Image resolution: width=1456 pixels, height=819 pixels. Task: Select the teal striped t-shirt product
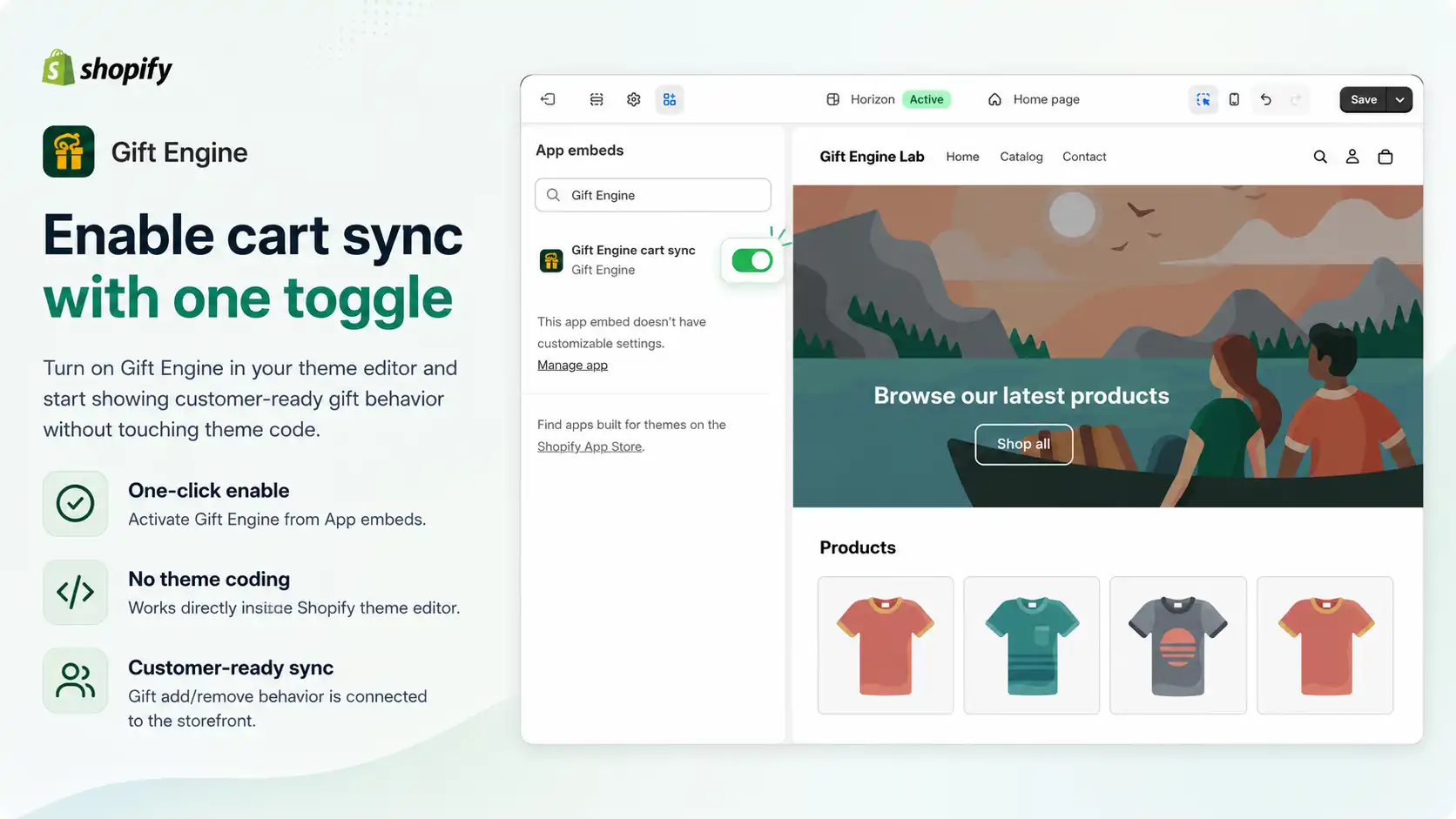pos(1032,645)
